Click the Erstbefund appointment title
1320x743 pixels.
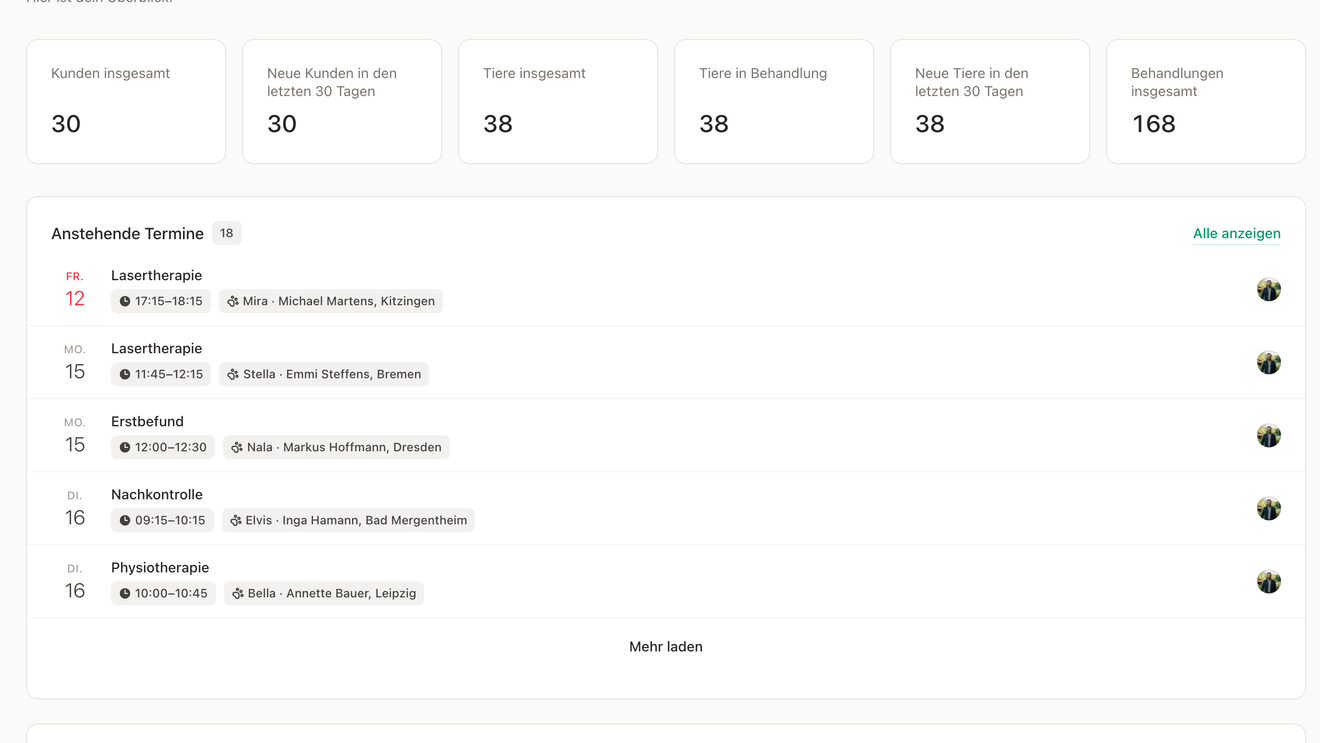(147, 422)
